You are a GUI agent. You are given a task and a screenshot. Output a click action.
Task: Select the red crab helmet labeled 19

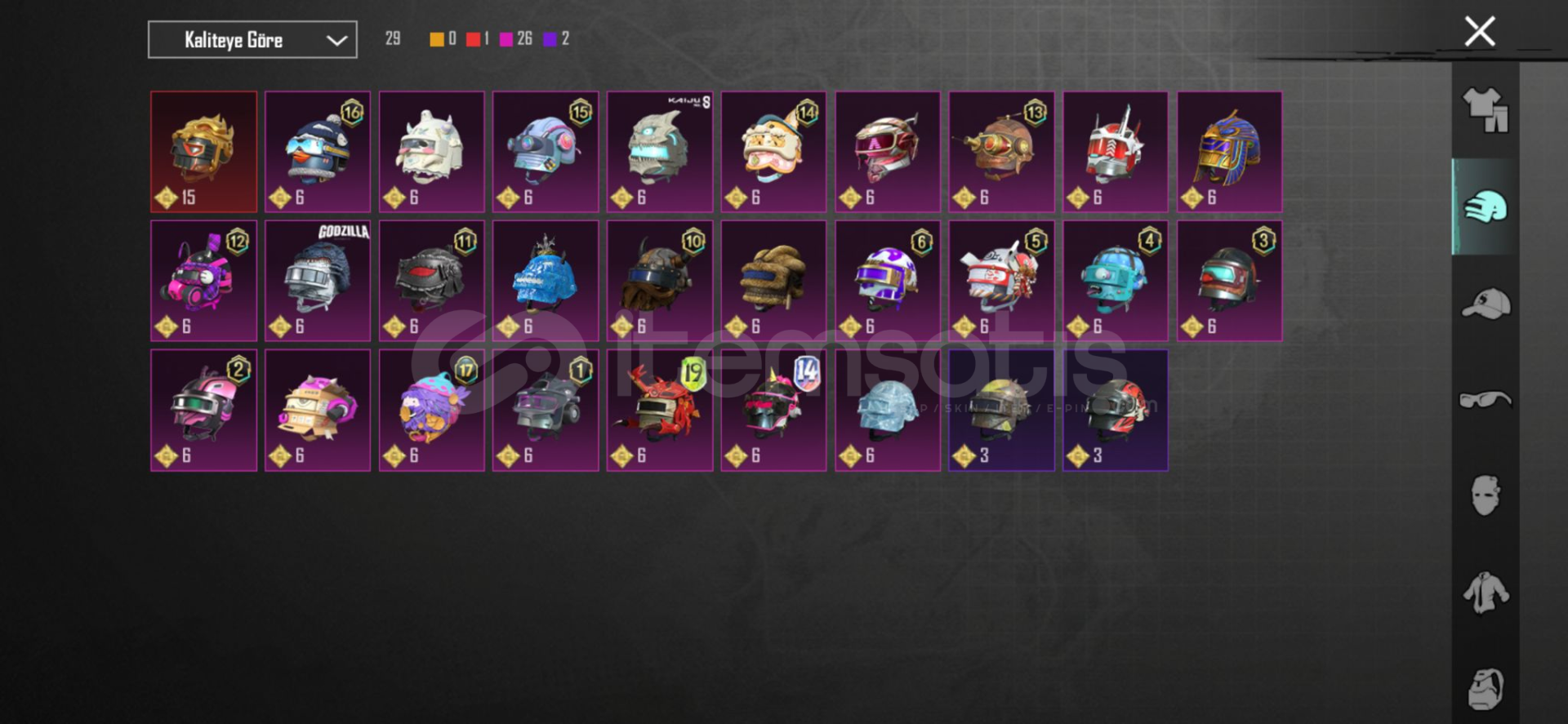point(660,411)
